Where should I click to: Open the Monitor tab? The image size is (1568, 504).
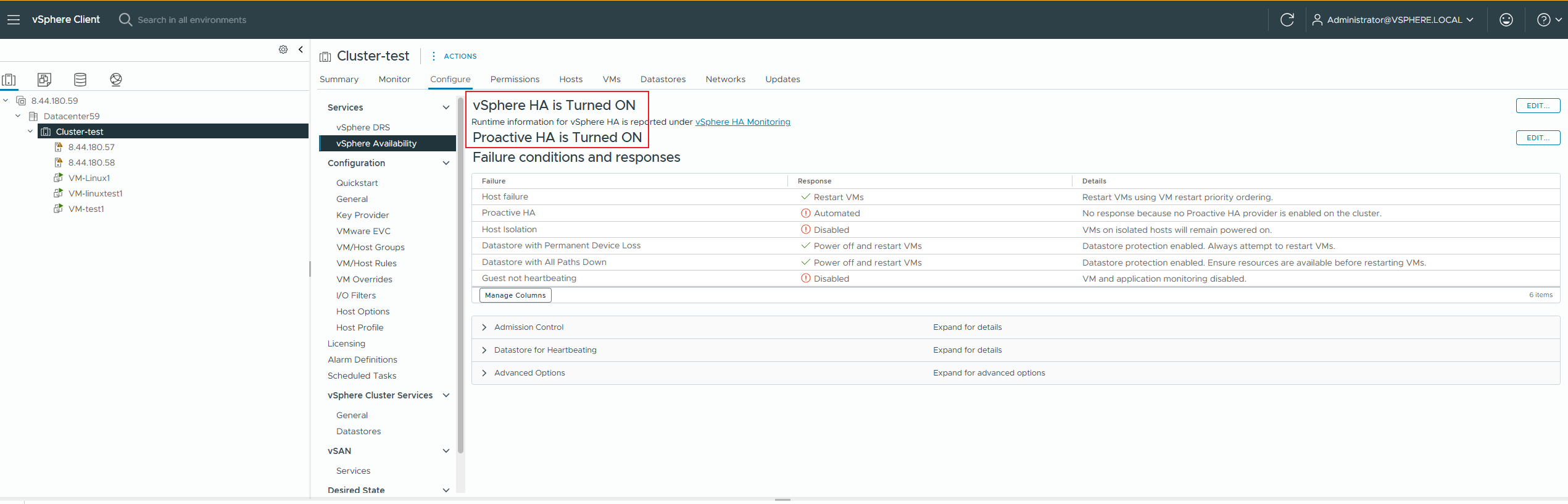[394, 79]
